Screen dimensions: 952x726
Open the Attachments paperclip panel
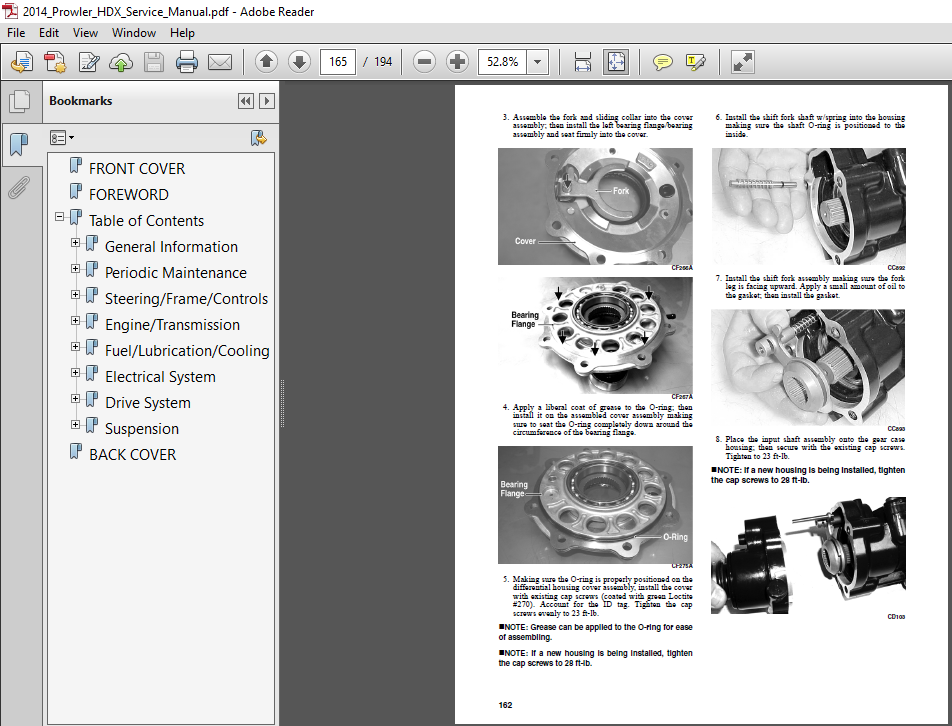pyautogui.click(x=19, y=188)
